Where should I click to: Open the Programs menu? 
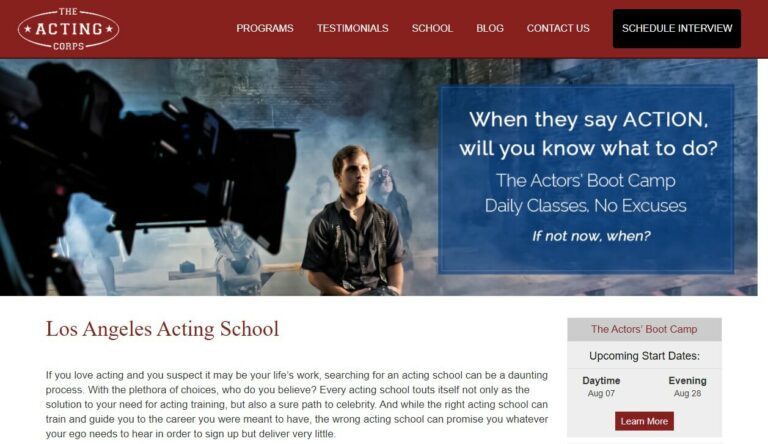pos(265,28)
